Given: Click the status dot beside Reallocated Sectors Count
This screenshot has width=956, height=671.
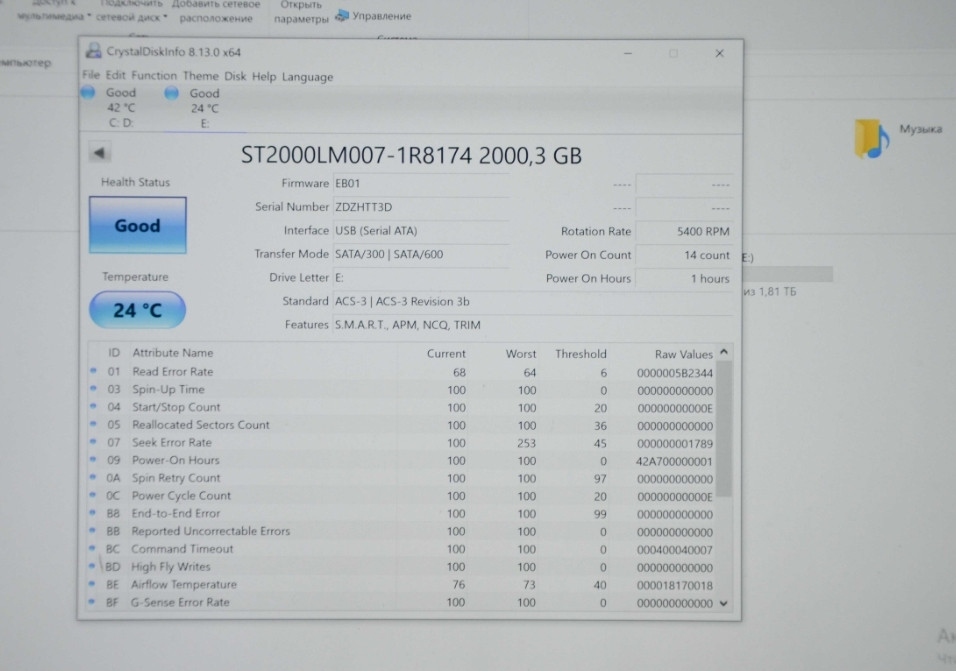Looking at the screenshot, I should (93, 425).
